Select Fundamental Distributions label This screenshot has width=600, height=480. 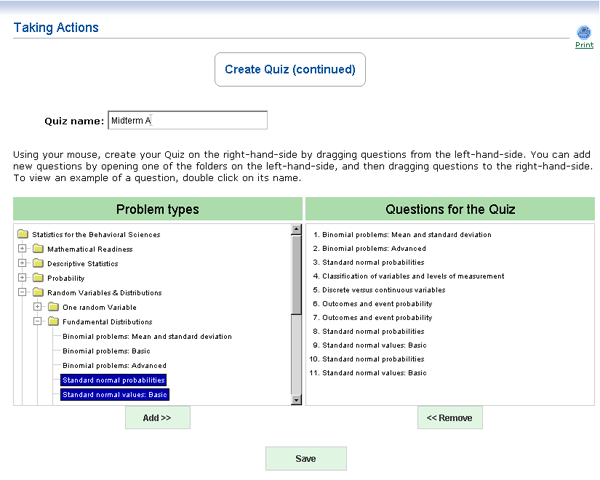tap(107, 322)
